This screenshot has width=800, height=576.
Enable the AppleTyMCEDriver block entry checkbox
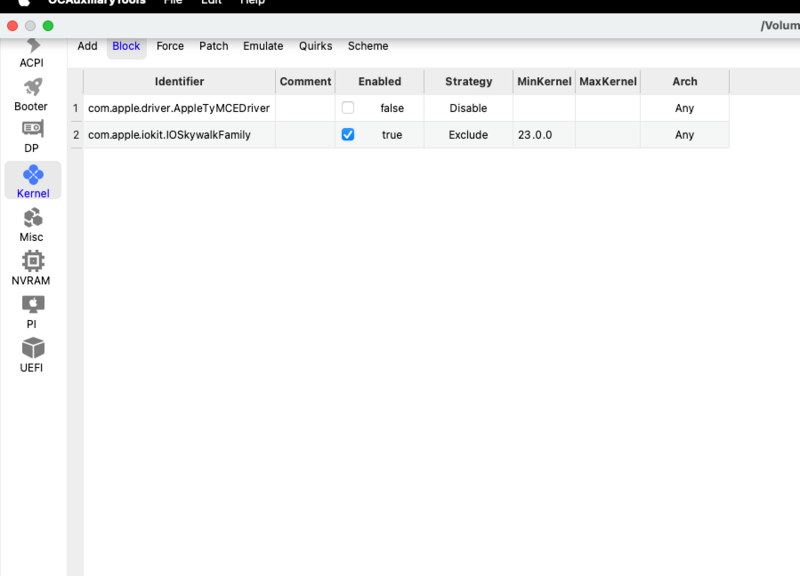348,108
